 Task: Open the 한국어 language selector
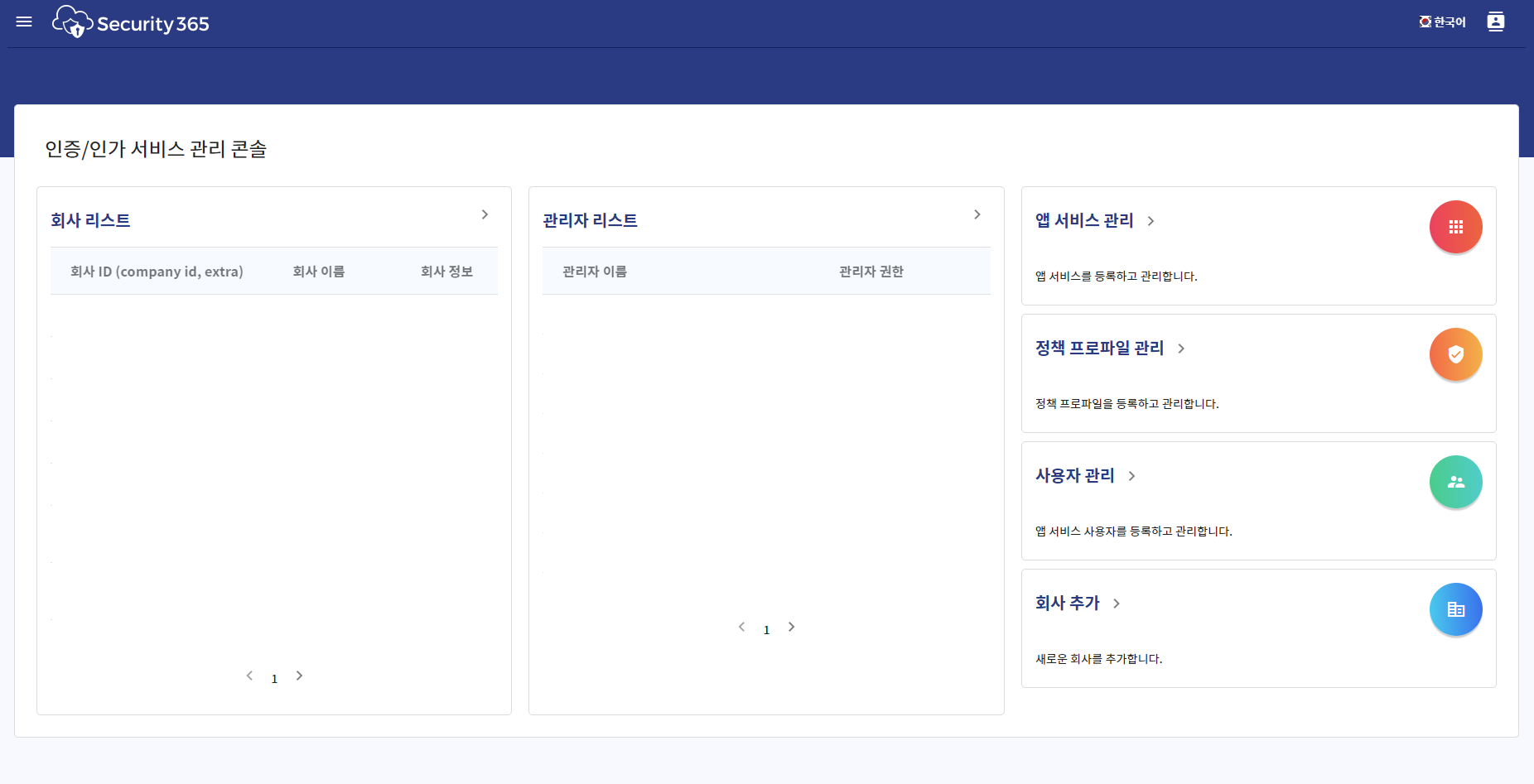[x=1442, y=22]
